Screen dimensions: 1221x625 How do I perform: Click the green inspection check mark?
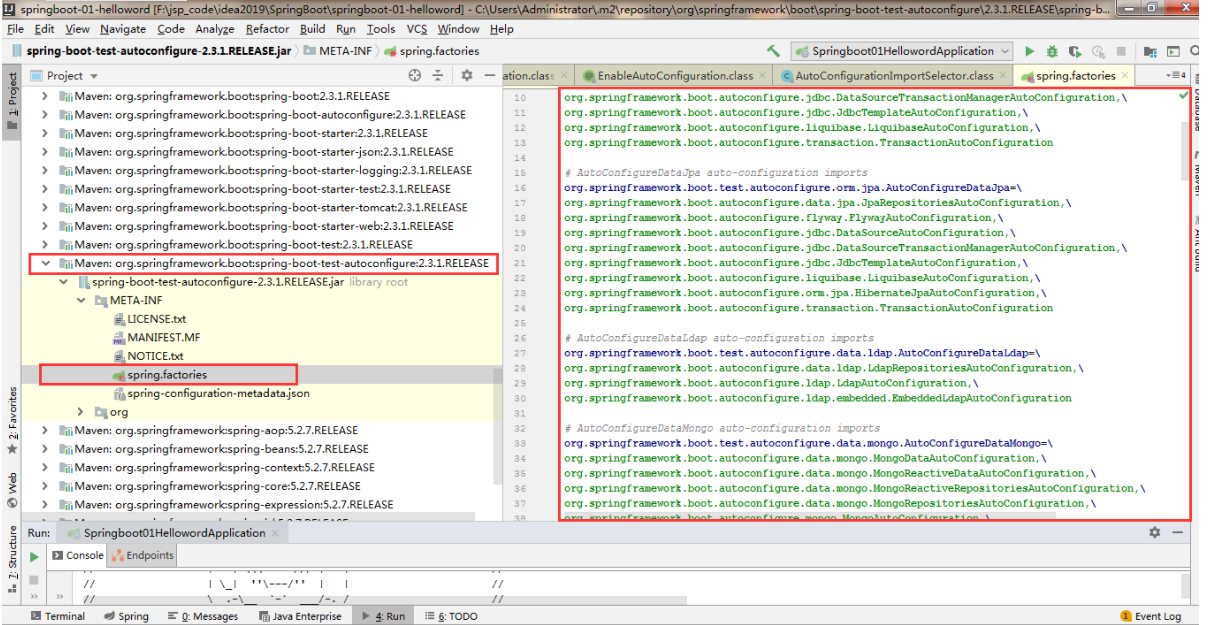1184,93
